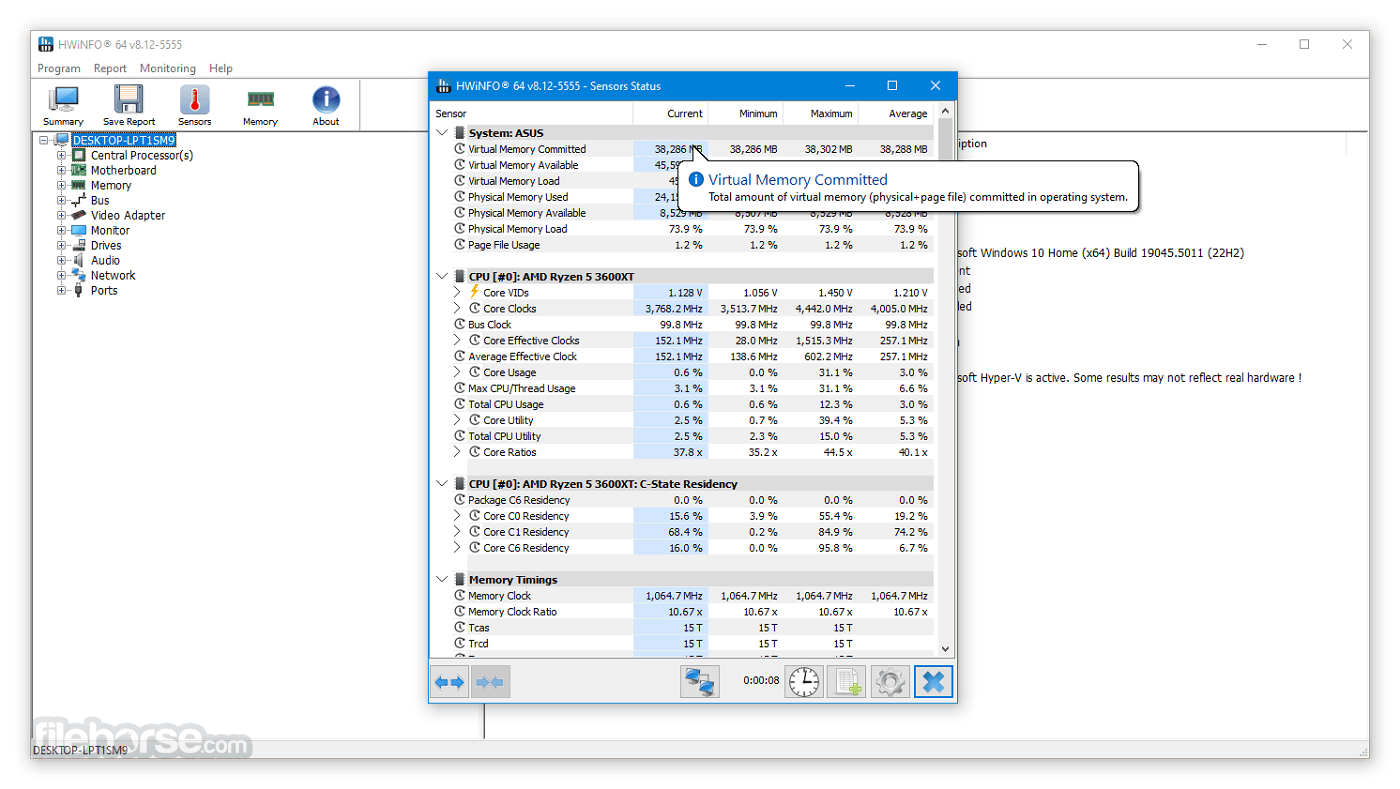Expand the Central Processor(s) tree node
This screenshot has height=789, width=1400.
(x=62, y=156)
